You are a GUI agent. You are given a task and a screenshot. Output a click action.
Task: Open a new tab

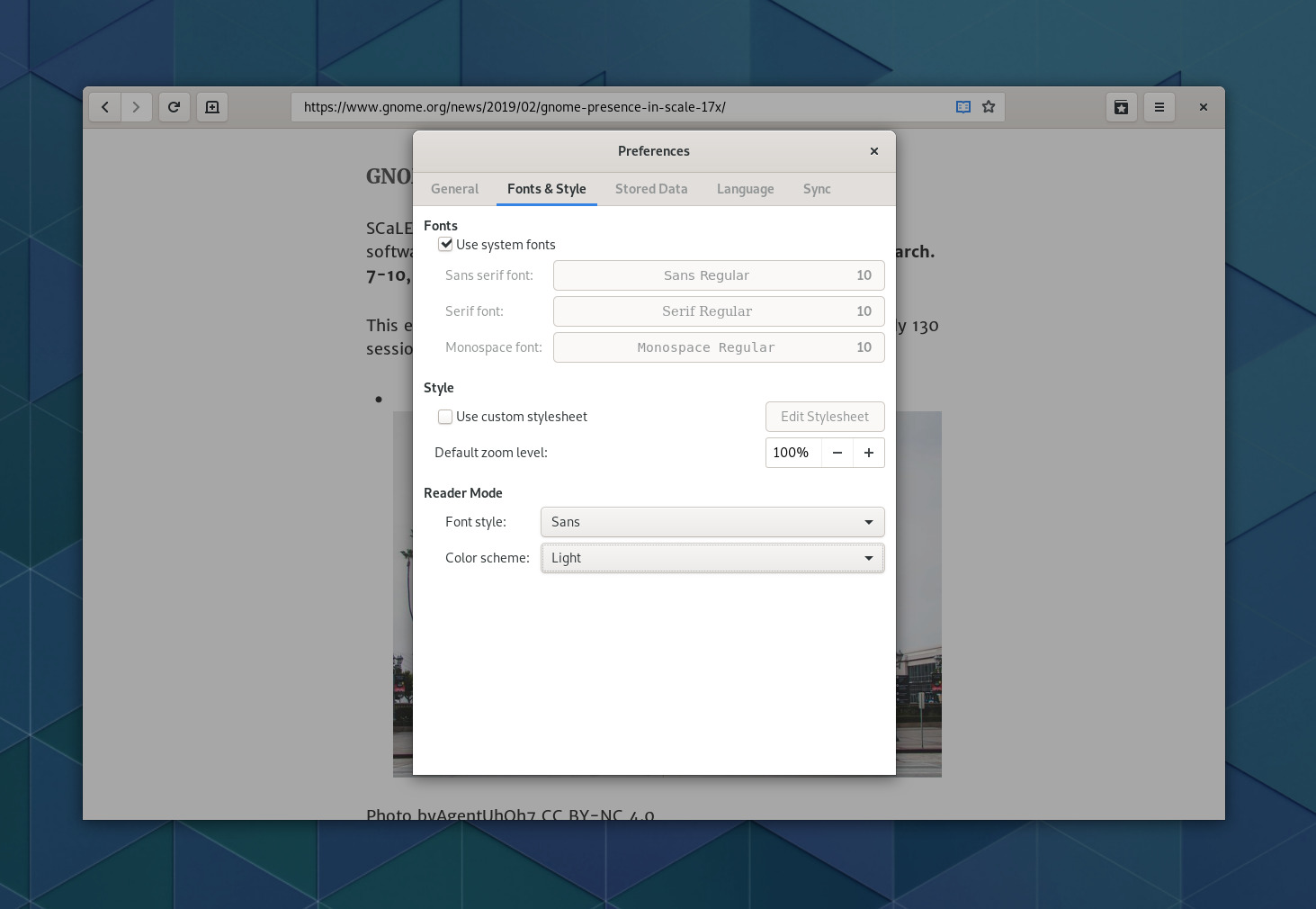coord(212,106)
